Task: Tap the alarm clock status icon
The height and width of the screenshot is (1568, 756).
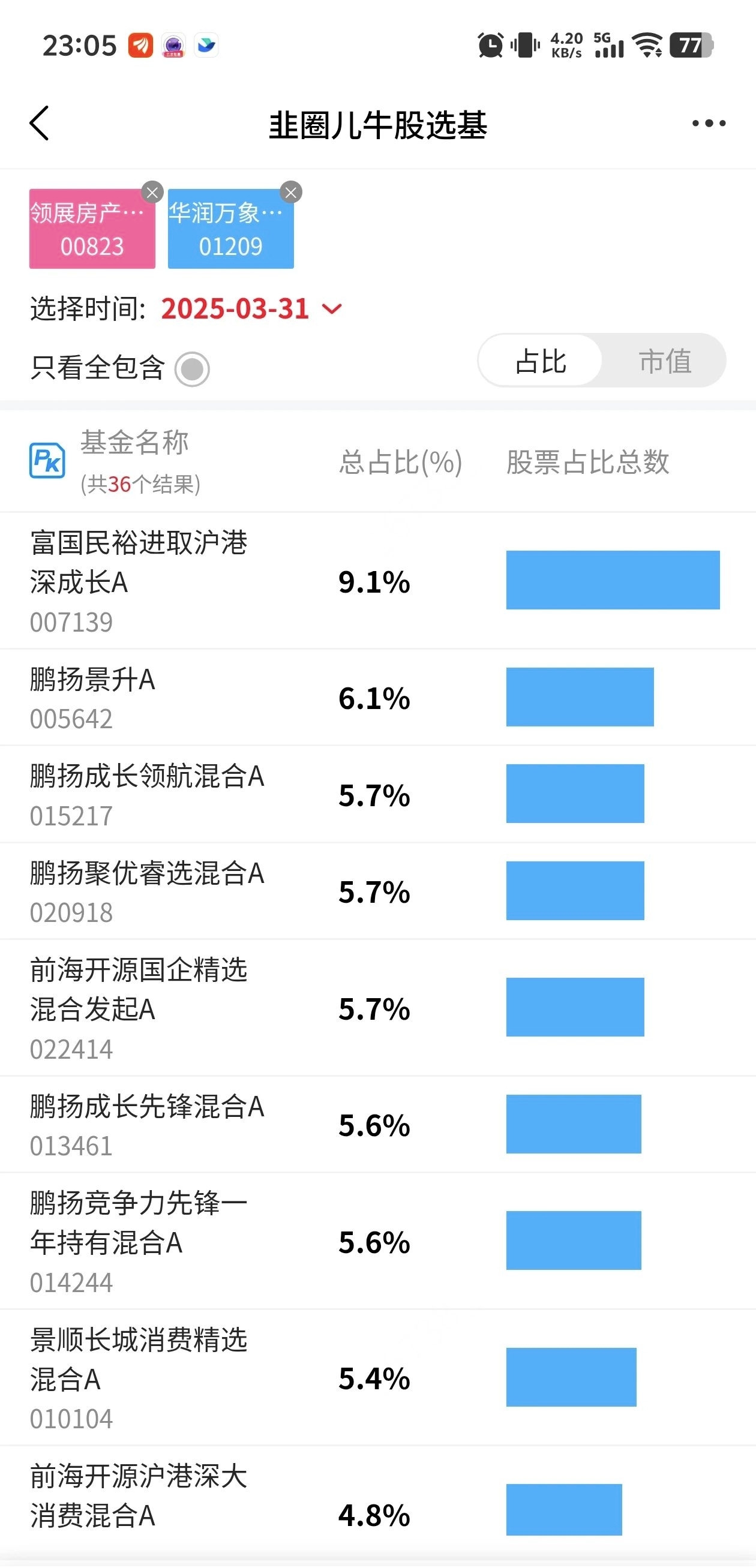Action: [x=490, y=45]
